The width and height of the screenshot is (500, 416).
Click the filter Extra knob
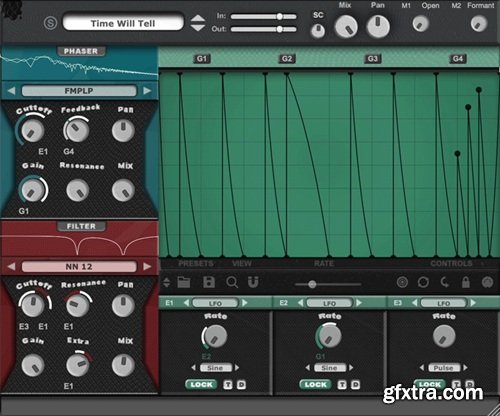[x=77, y=365]
